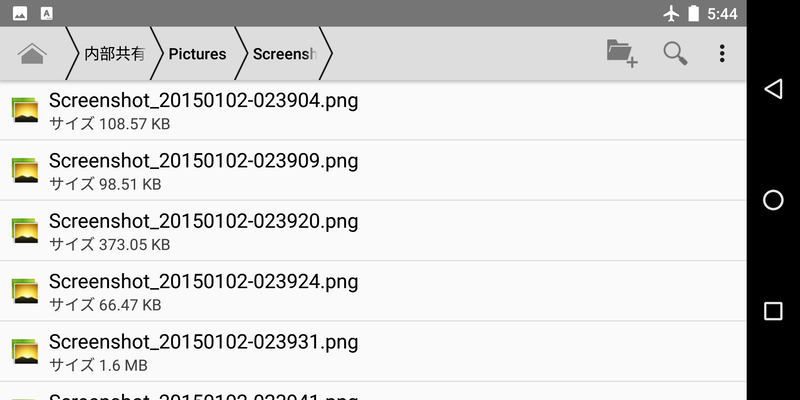This screenshot has width=800, height=400.
Task: Tap the image icon for Screenshot_20150102-023931.png
Action: click(25, 350)
